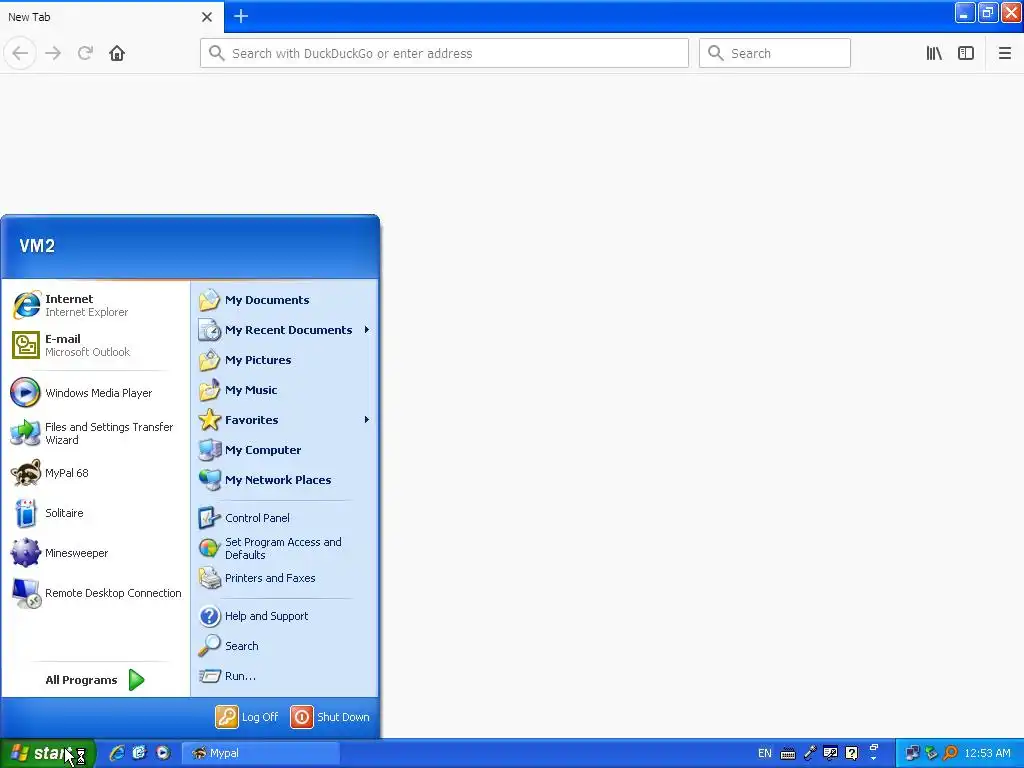The height and width of the screenshot is (768, 1024).
Task: Focus the DuckDuckGo address bar
Action: pyautogui.click(x=444, y=53)
